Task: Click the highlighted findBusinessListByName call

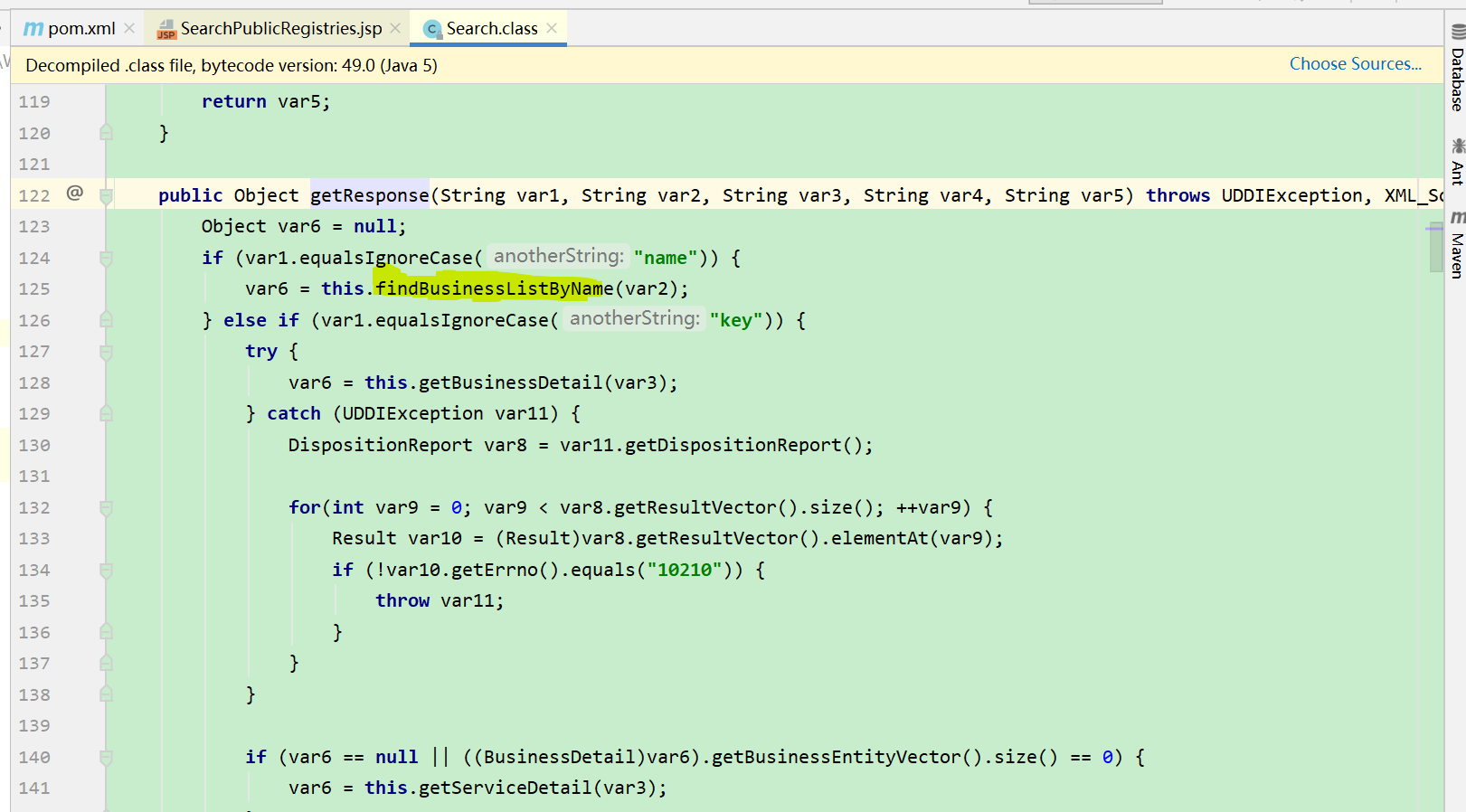Action: point(494,288)
